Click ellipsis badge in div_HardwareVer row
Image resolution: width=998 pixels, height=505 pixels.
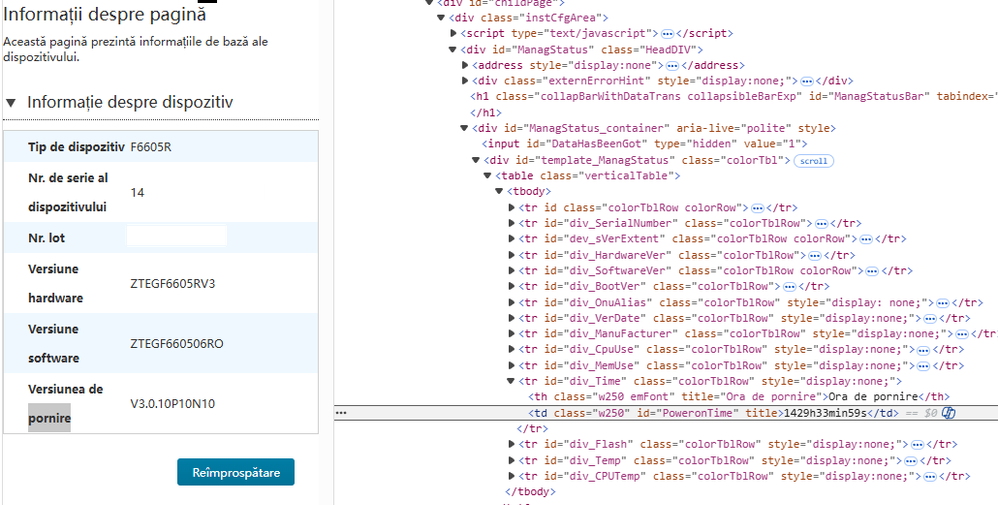tap(815, 255)
